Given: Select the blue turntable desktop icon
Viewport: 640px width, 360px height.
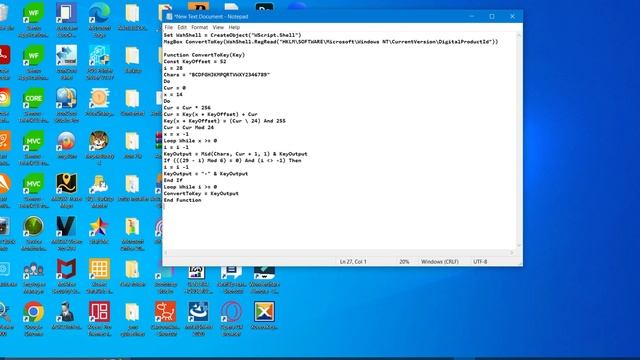Looking at the screenshot, I should click(198, 312).
